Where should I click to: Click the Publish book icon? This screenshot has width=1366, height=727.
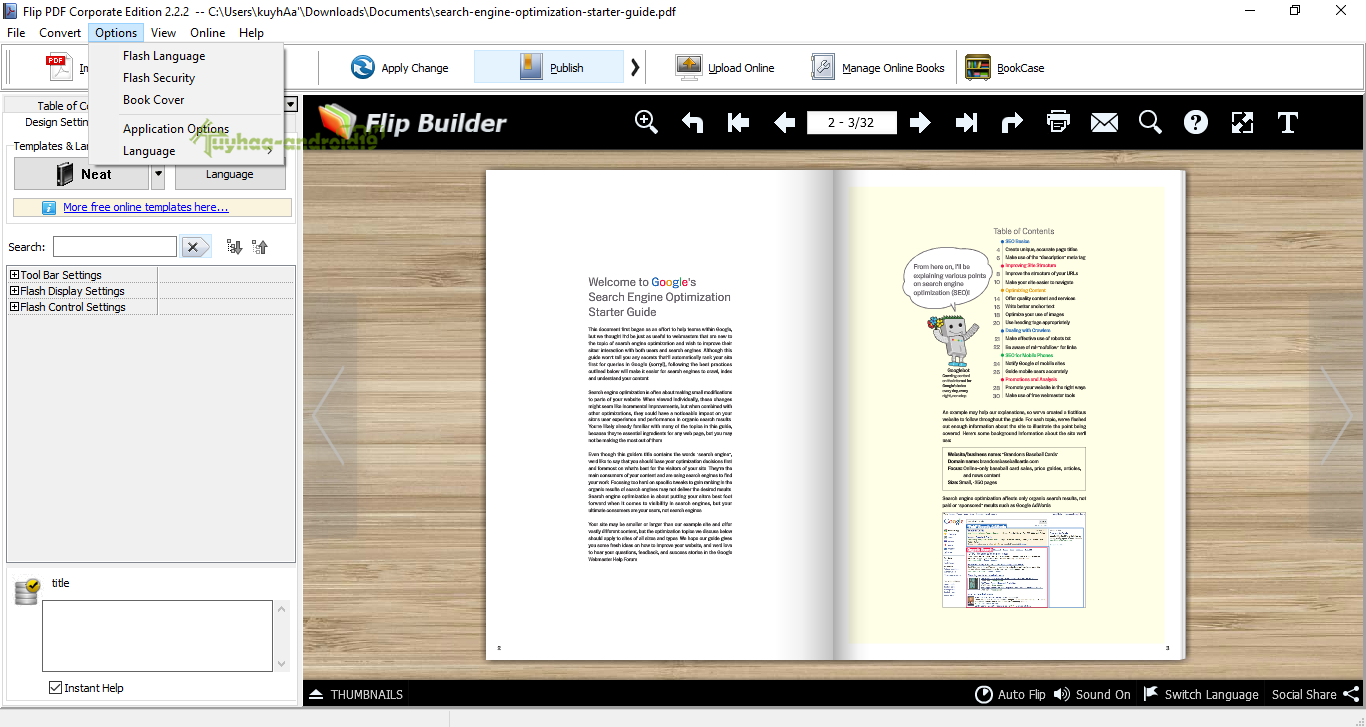(x=531, y=67)
